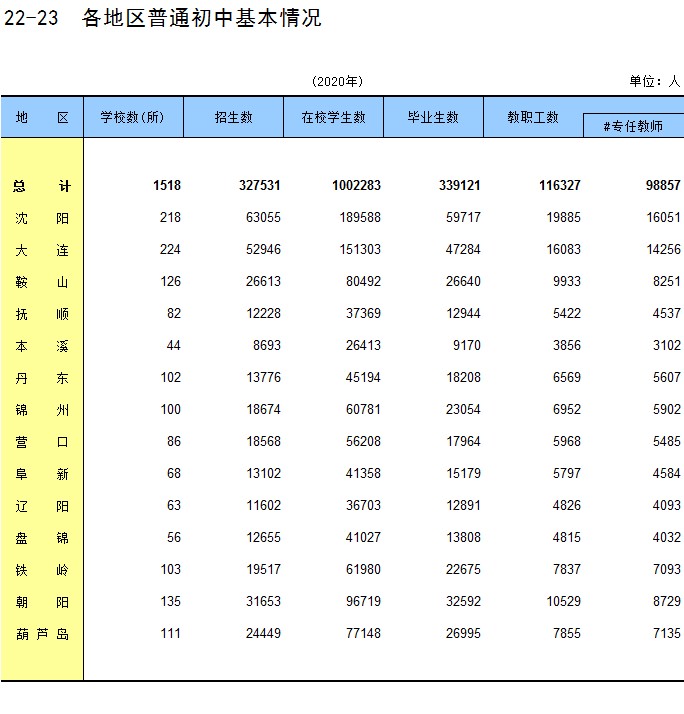
Task: Click 盘锦 enrollment cell 12655
Action: 263,537
